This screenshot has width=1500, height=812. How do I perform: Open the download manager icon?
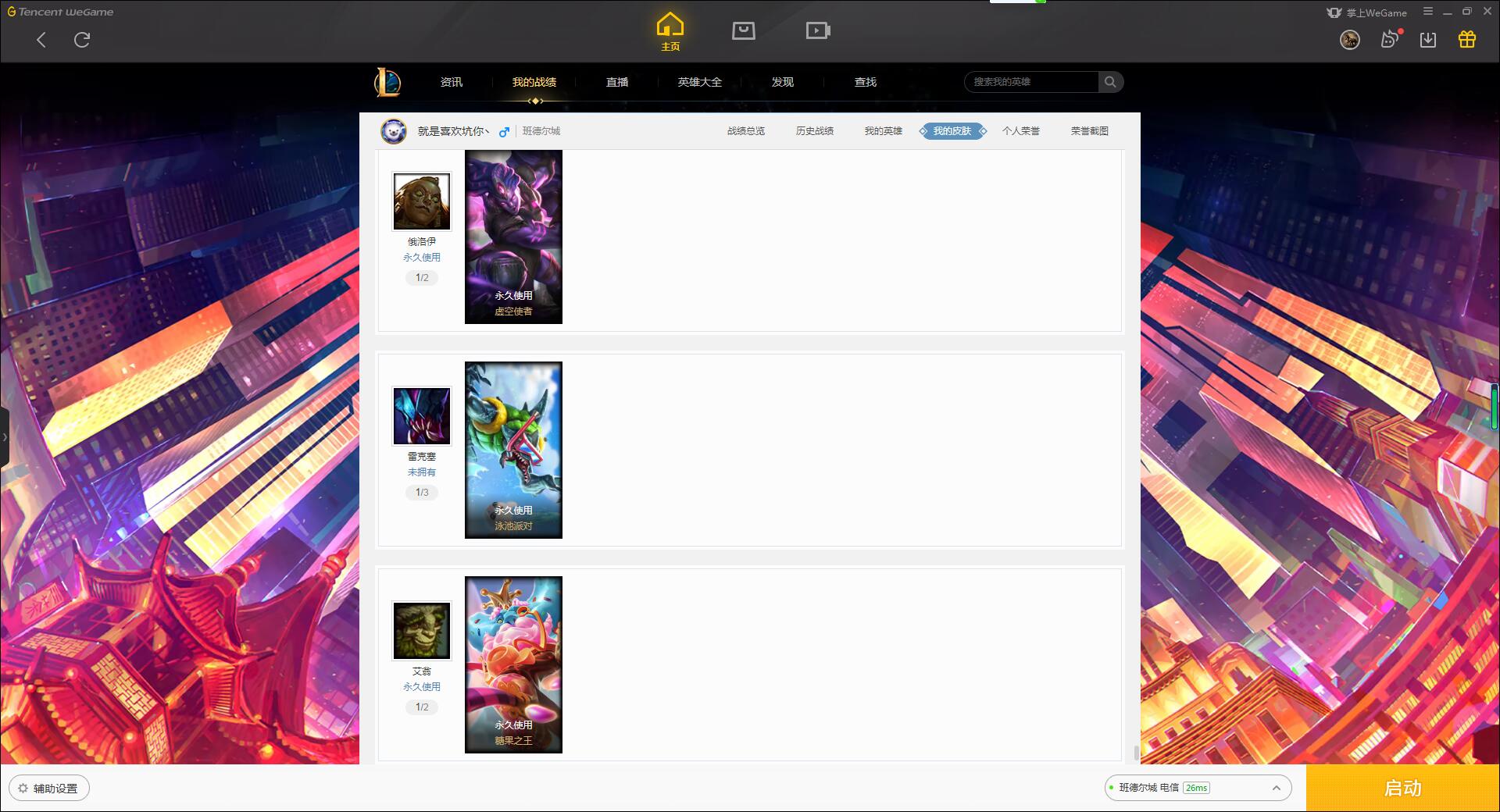[1428, 40]
